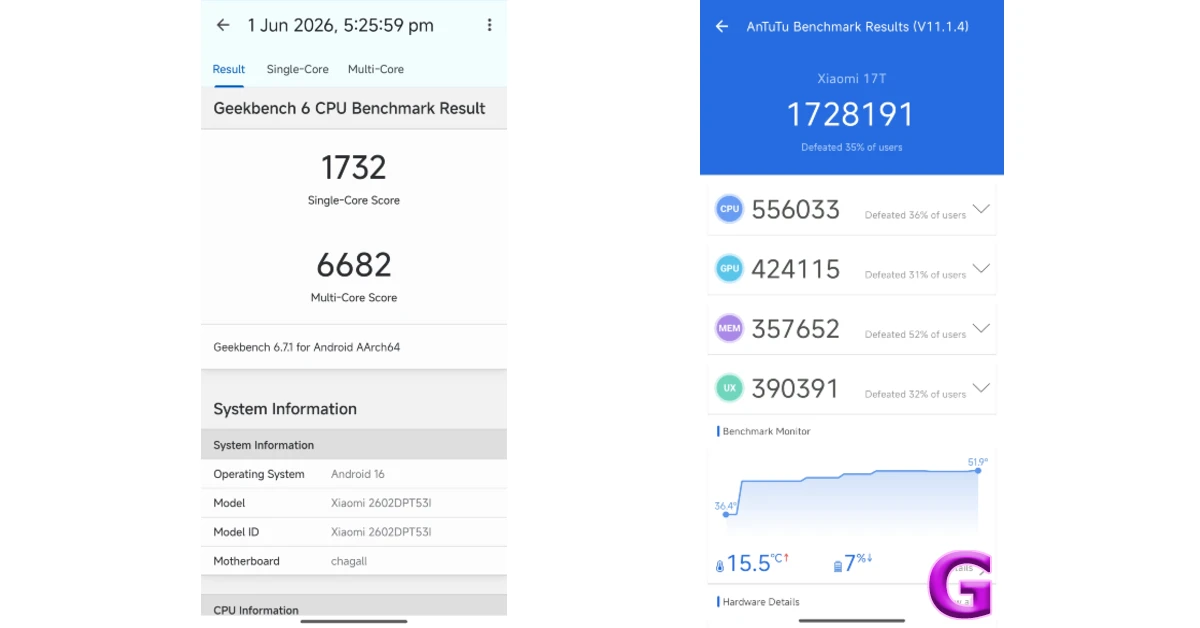Switch to the Single-Core tab
This screenshot has height=628, width=1200.
coord(298,69)
